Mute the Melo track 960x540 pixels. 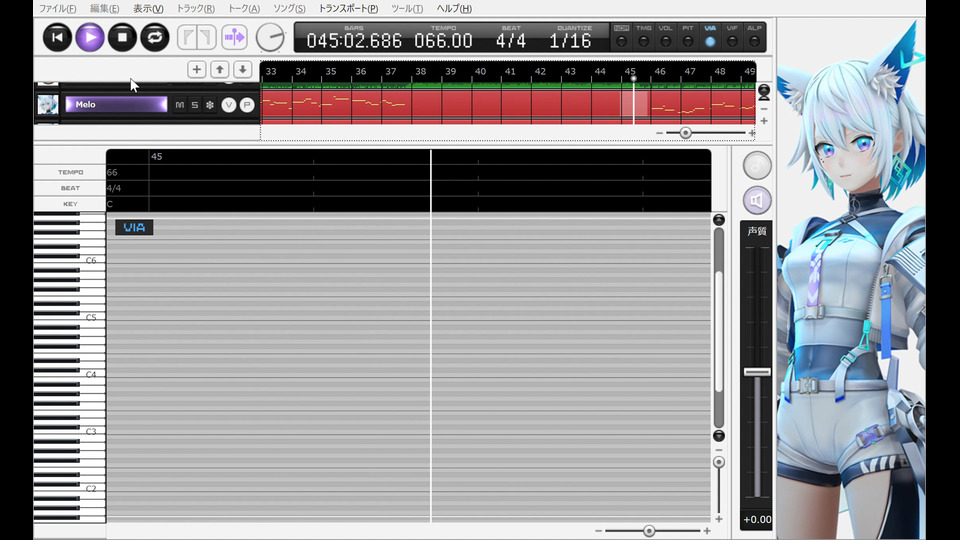[179, 105]
